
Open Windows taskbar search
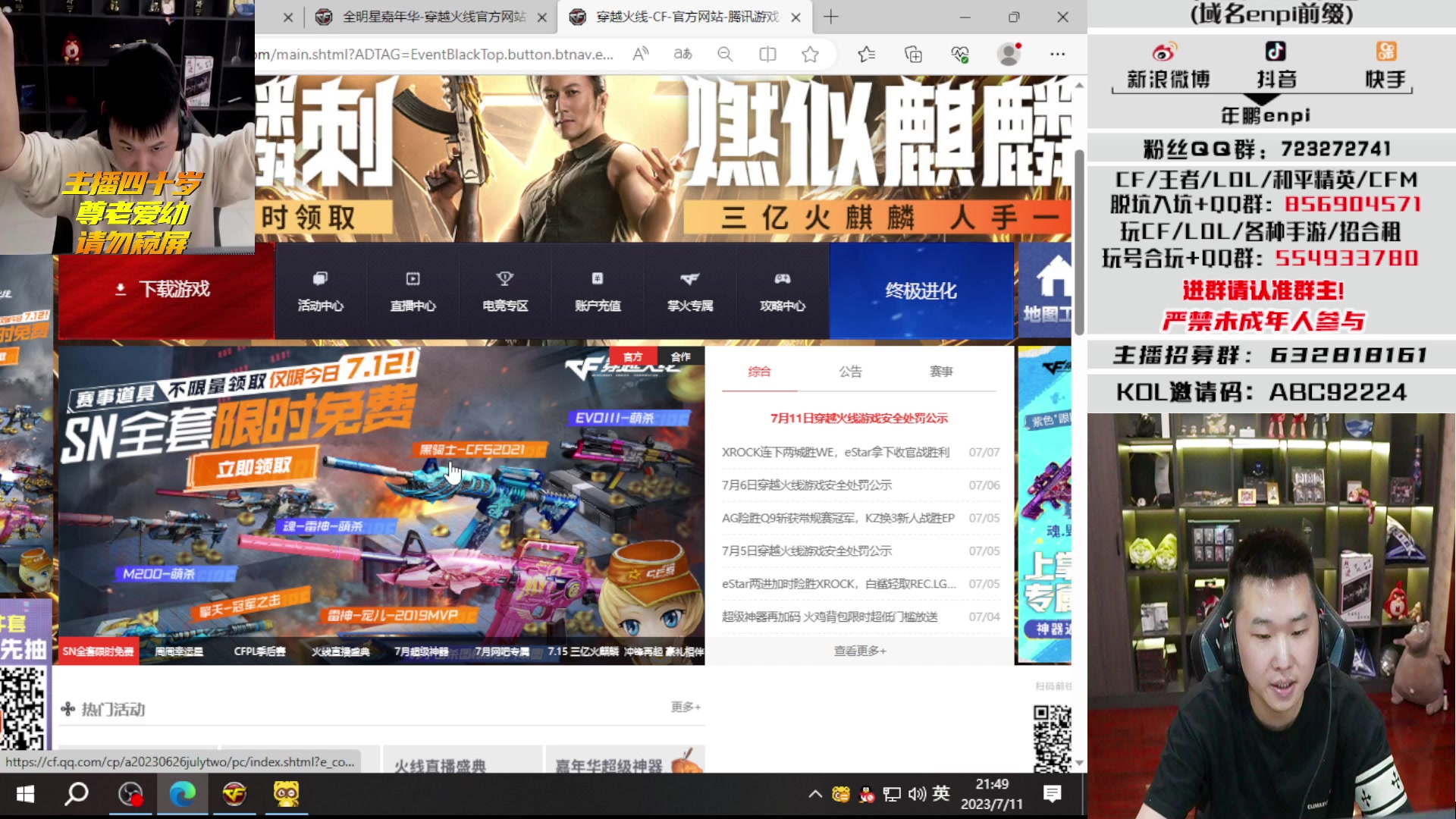click(x=77, y=794)
